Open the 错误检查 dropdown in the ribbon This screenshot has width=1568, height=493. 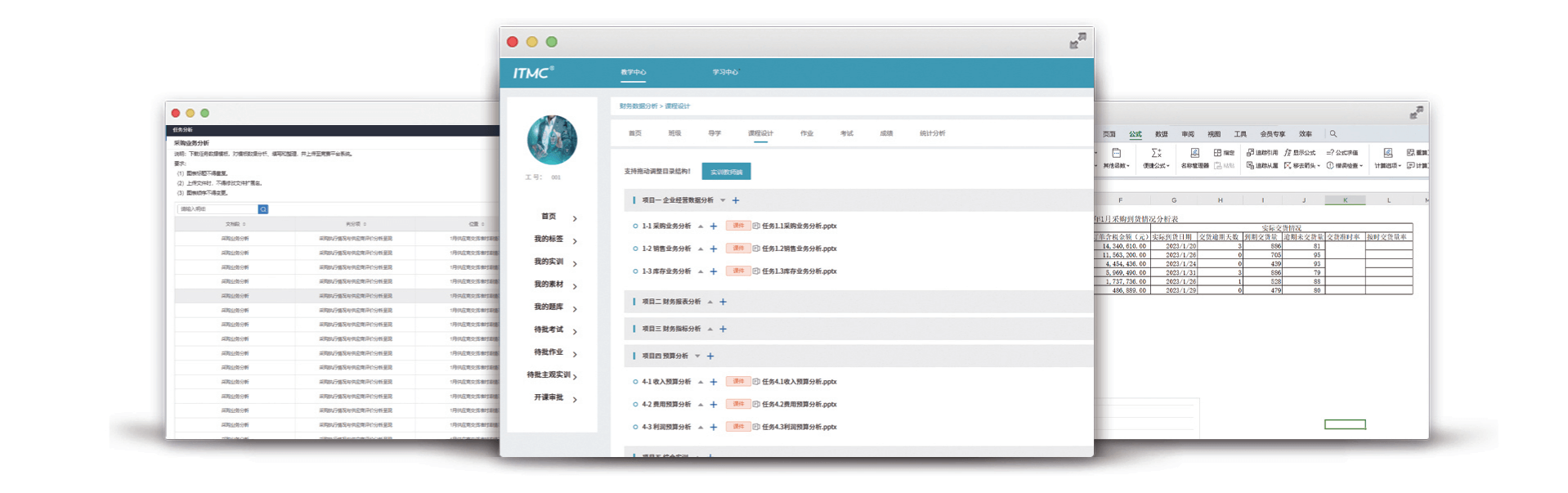(x=1344, y=166)
